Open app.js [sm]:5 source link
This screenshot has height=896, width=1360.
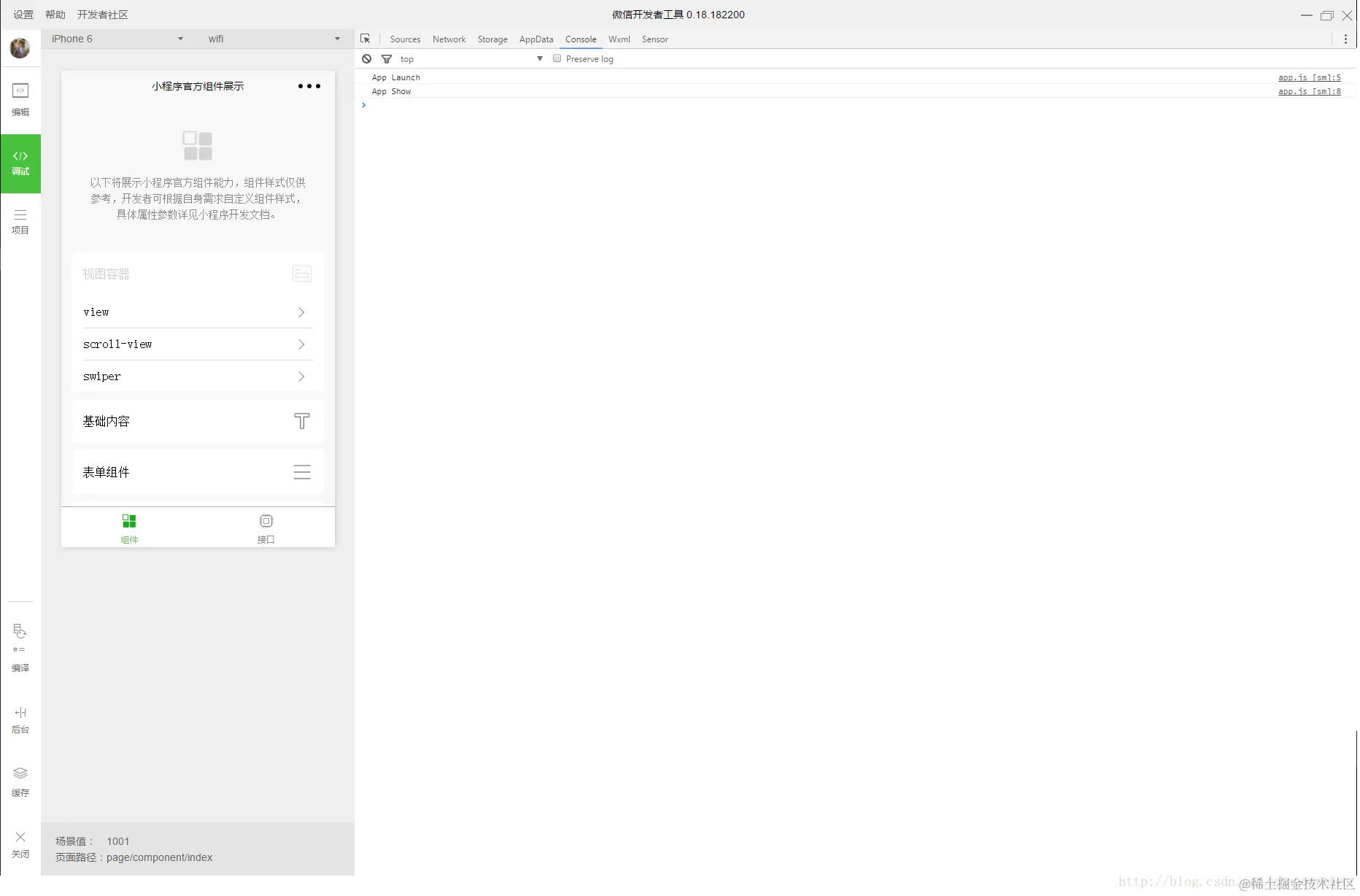(1309, 77)
